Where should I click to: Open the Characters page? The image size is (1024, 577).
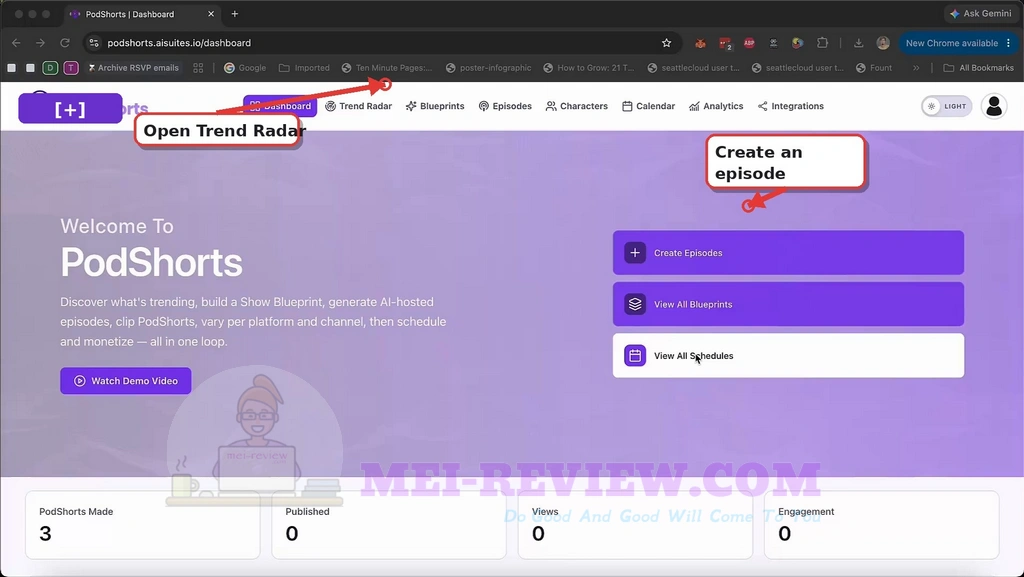click(x=577, y=106)
